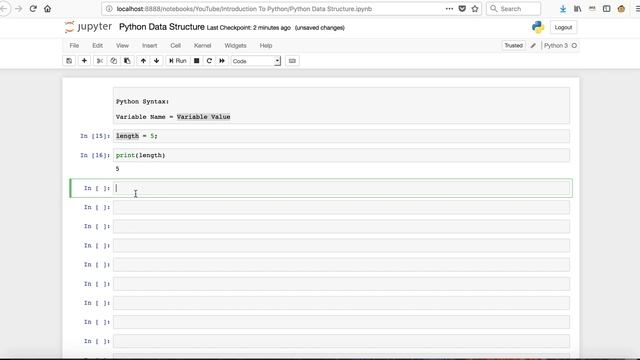
Task: Move selected cell down arrow
Action: [156, 61]
